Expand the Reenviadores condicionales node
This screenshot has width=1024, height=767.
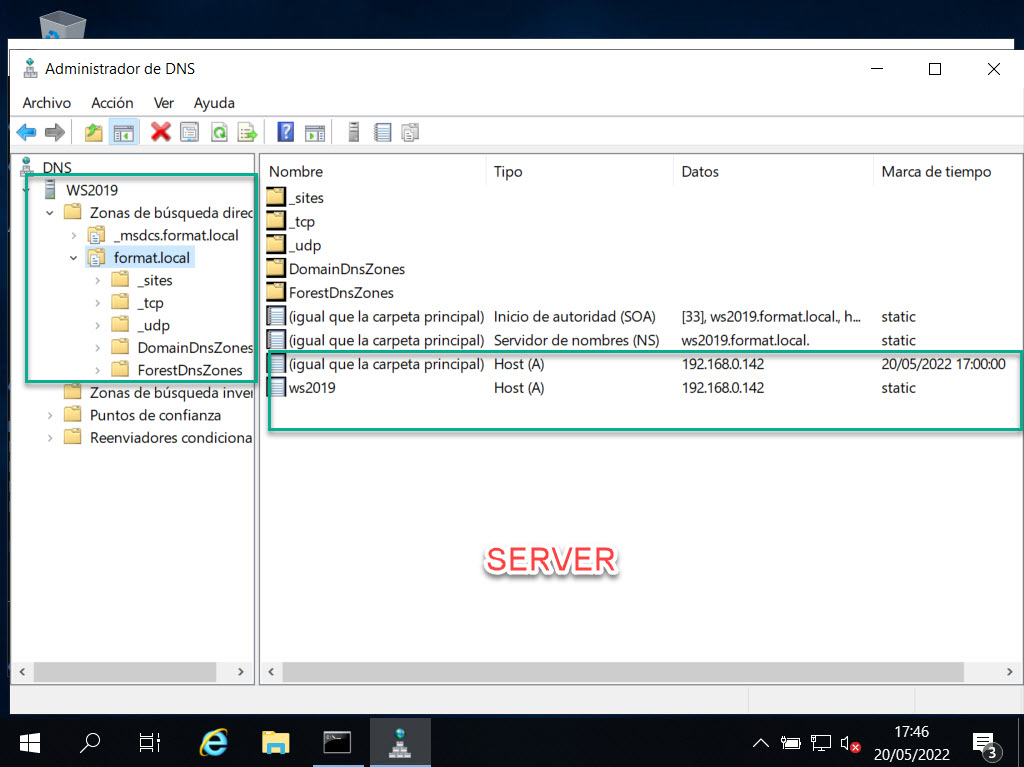pos(50,438)
